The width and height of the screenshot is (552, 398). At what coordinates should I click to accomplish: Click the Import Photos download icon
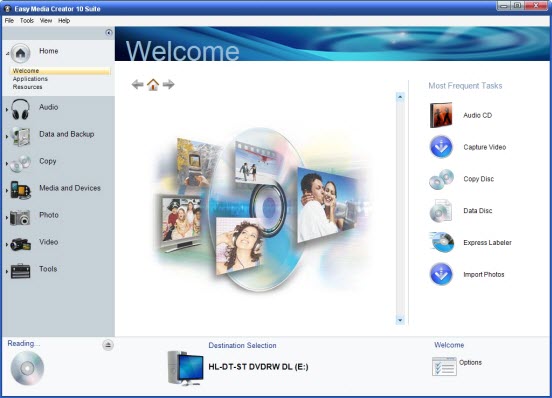tap(441, 274)
